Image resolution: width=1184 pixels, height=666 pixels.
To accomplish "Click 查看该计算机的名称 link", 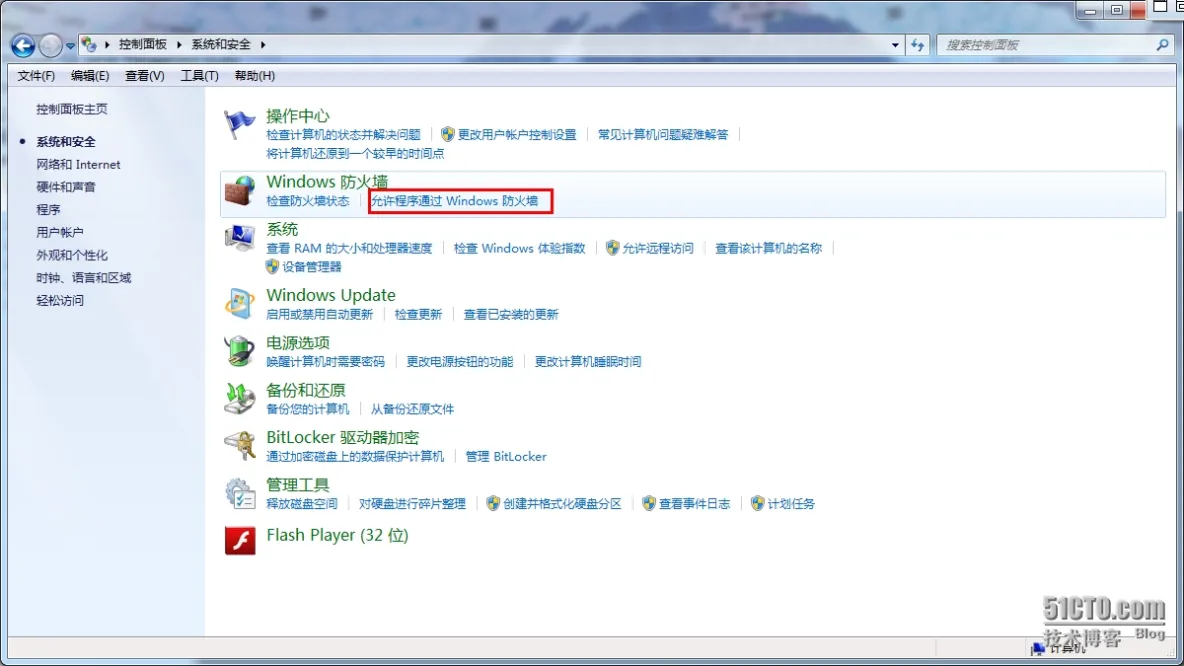I will [x=769, y=248].
